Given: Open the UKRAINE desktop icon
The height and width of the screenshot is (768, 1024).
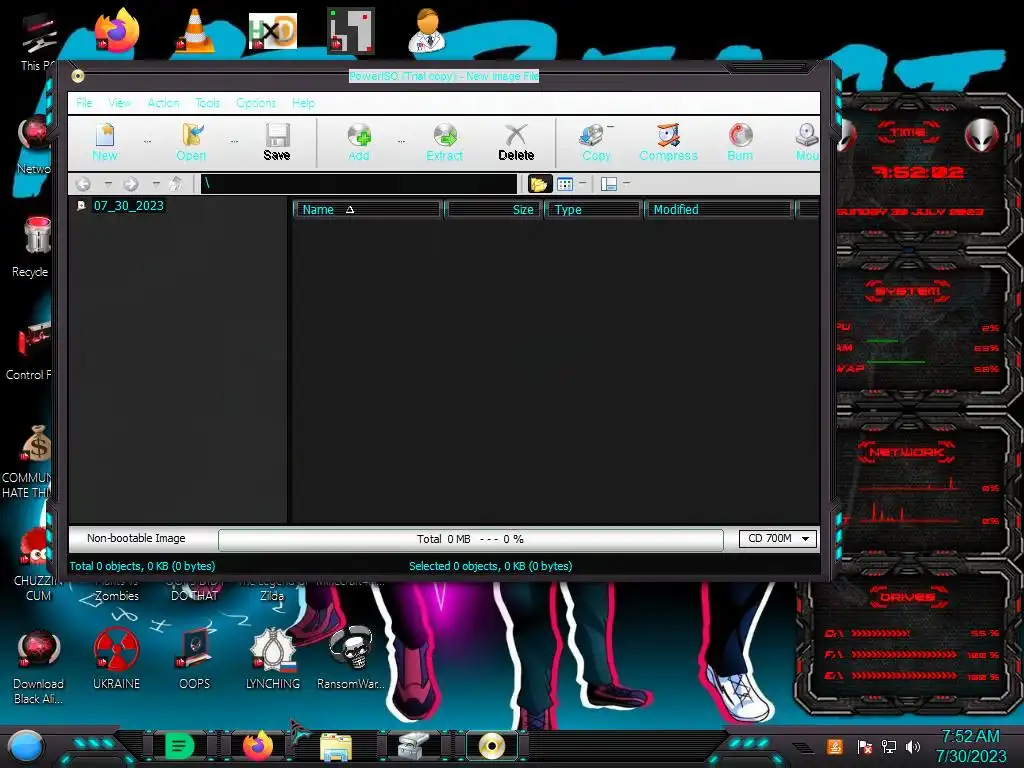Looking at the screenshot, I should click(116, 660).
